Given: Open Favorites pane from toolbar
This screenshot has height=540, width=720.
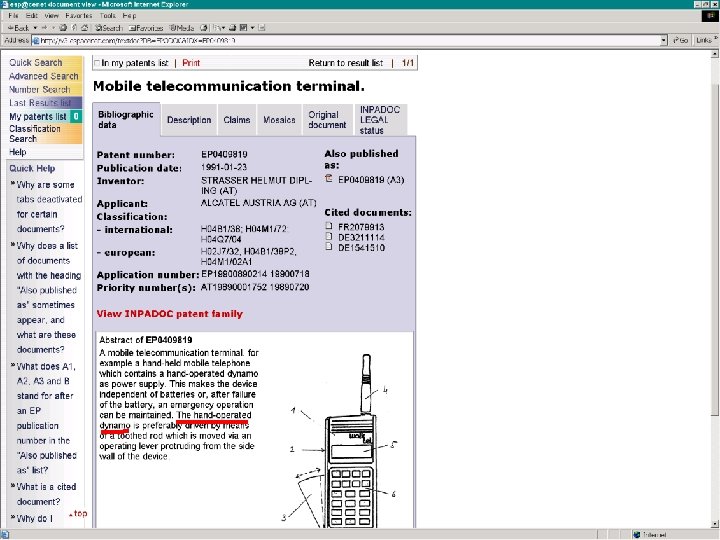Looking at the screenshot, I should pos(146,28).
